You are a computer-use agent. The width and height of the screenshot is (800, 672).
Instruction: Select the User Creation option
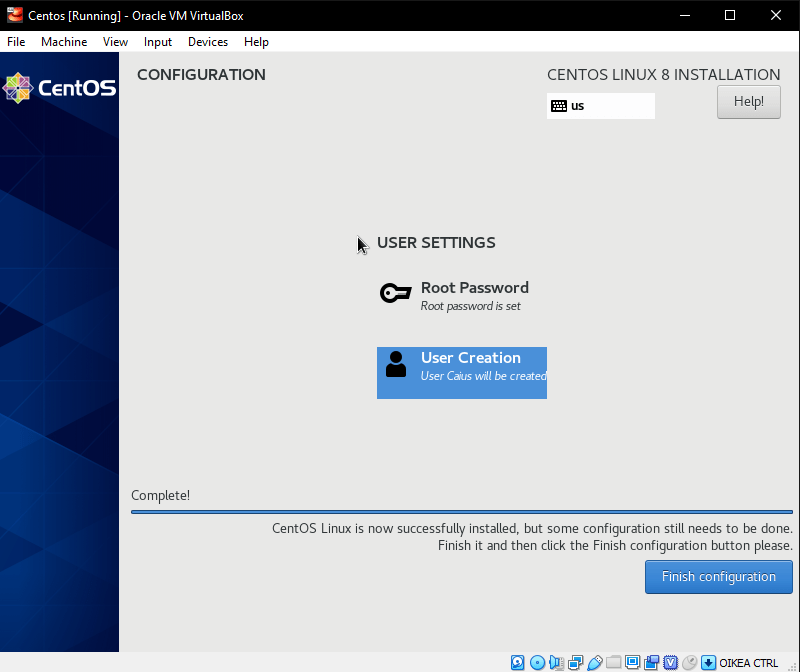click(462, 372)
